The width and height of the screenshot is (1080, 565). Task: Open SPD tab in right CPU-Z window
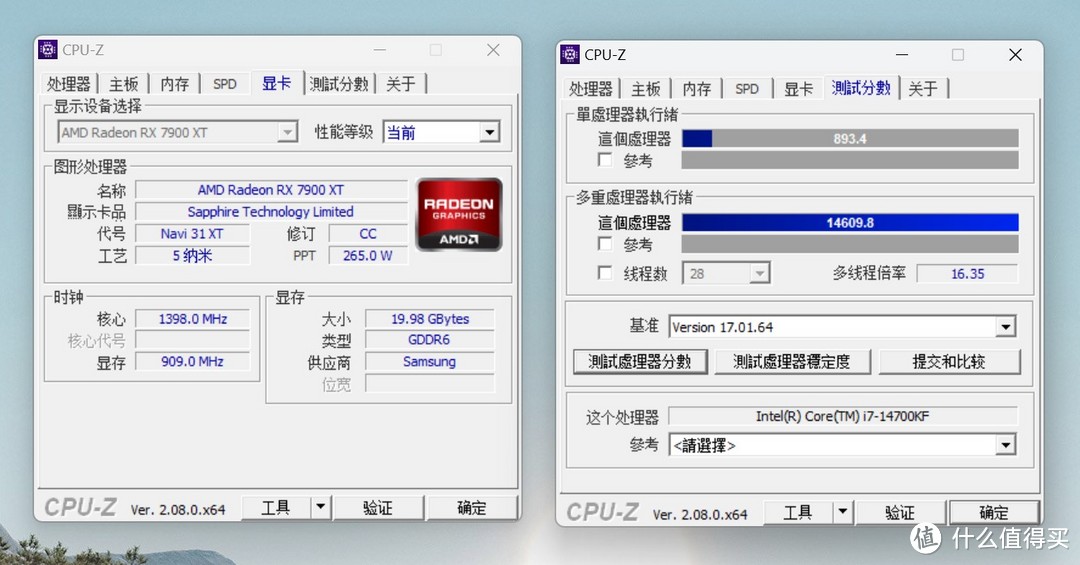pos(747,89)
